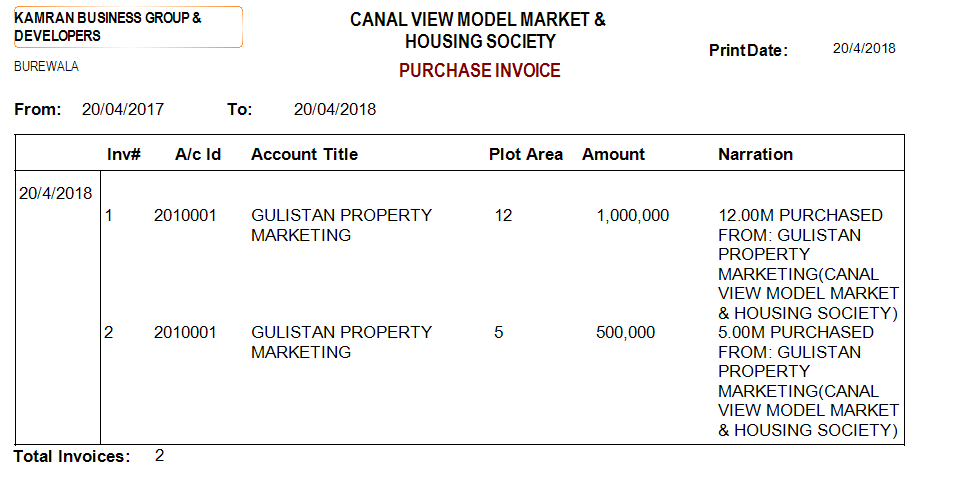Image resolution: width=960 pixels, height=495 pixels.
Task: Select the 500,000 amount cell
Action: tap(625, 332)
